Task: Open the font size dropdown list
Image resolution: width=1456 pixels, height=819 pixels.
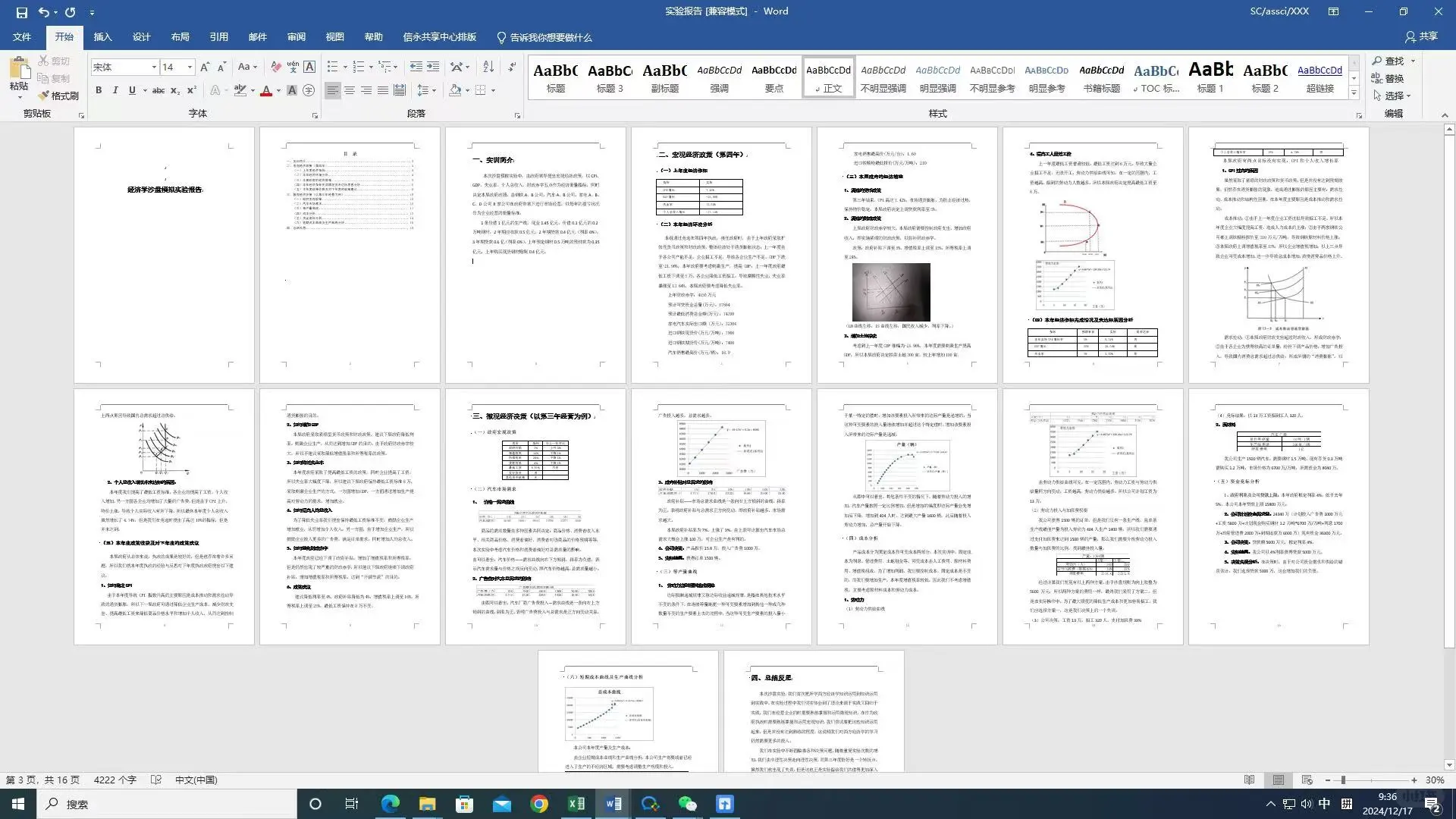Action: tap(190, 67)
